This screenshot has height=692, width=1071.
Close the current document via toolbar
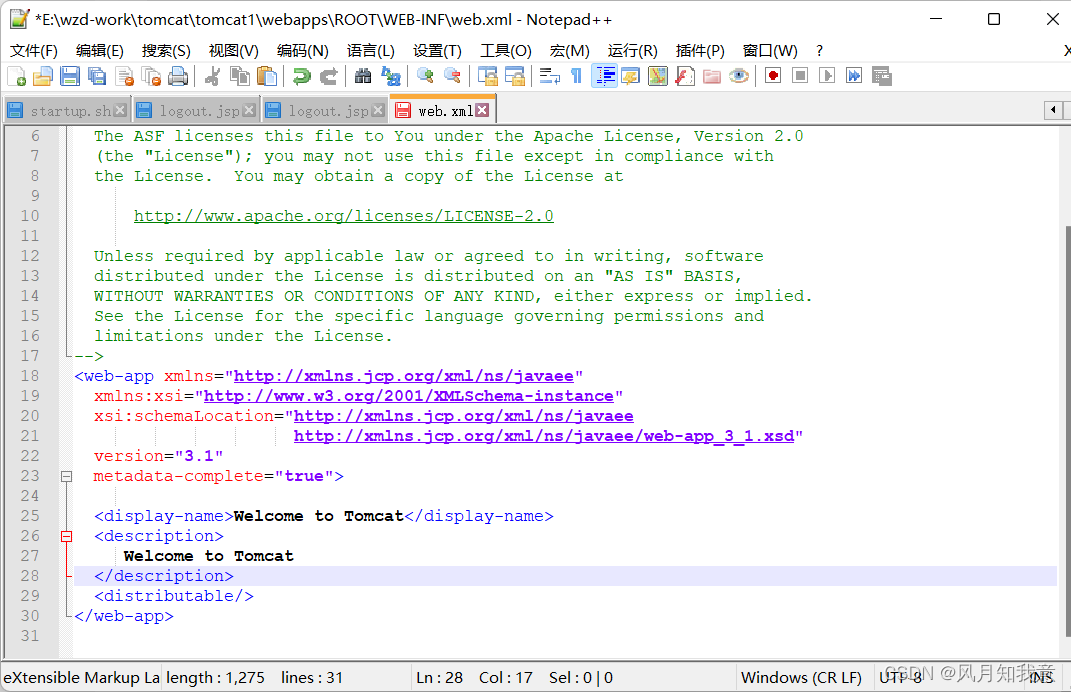point(124,76)
